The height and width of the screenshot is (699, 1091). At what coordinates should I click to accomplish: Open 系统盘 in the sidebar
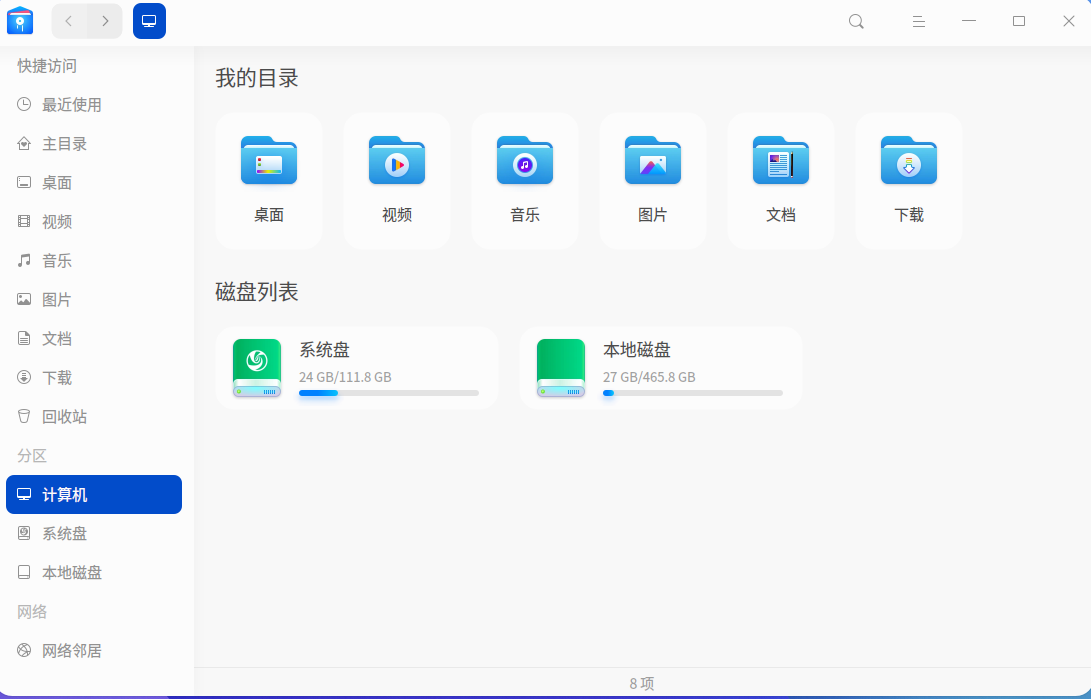[x=94, y=533]
